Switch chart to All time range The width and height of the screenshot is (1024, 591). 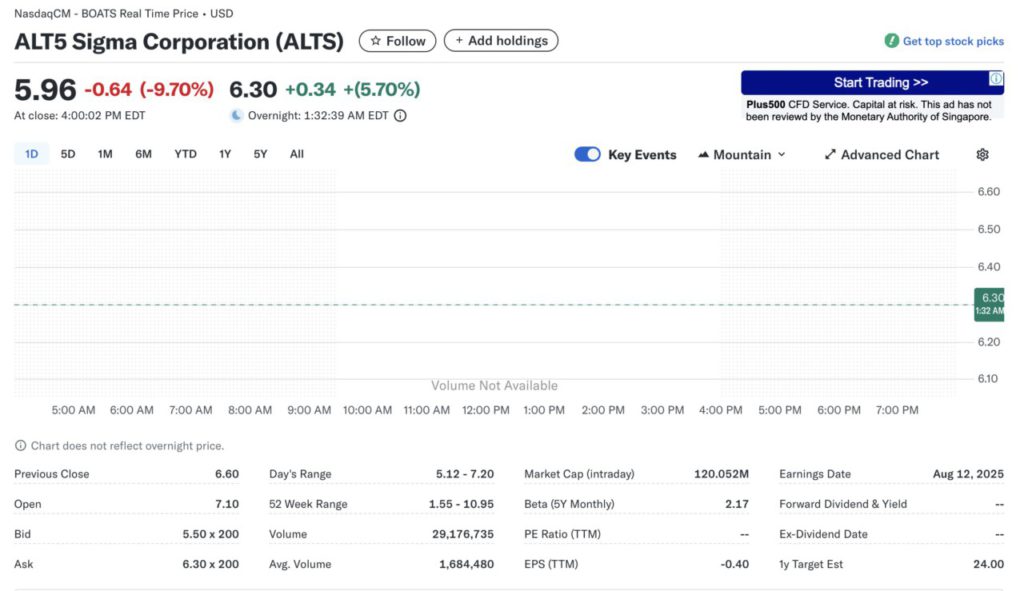coord(297,154)
